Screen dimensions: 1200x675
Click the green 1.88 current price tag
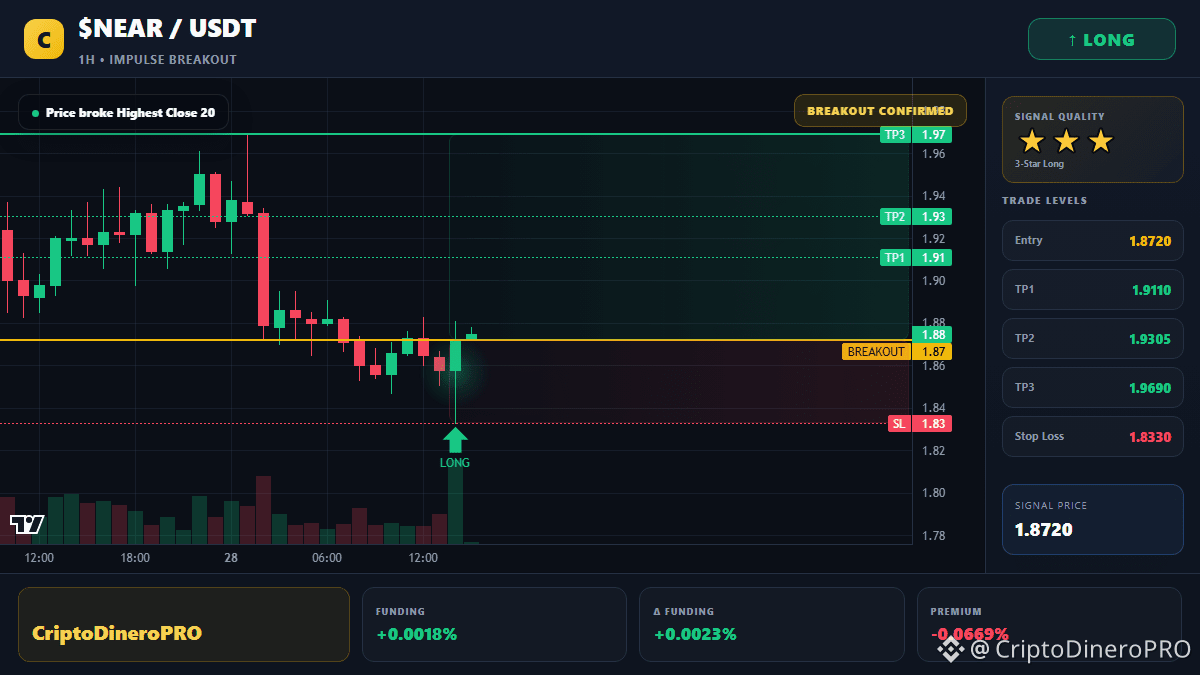[932, 335]
